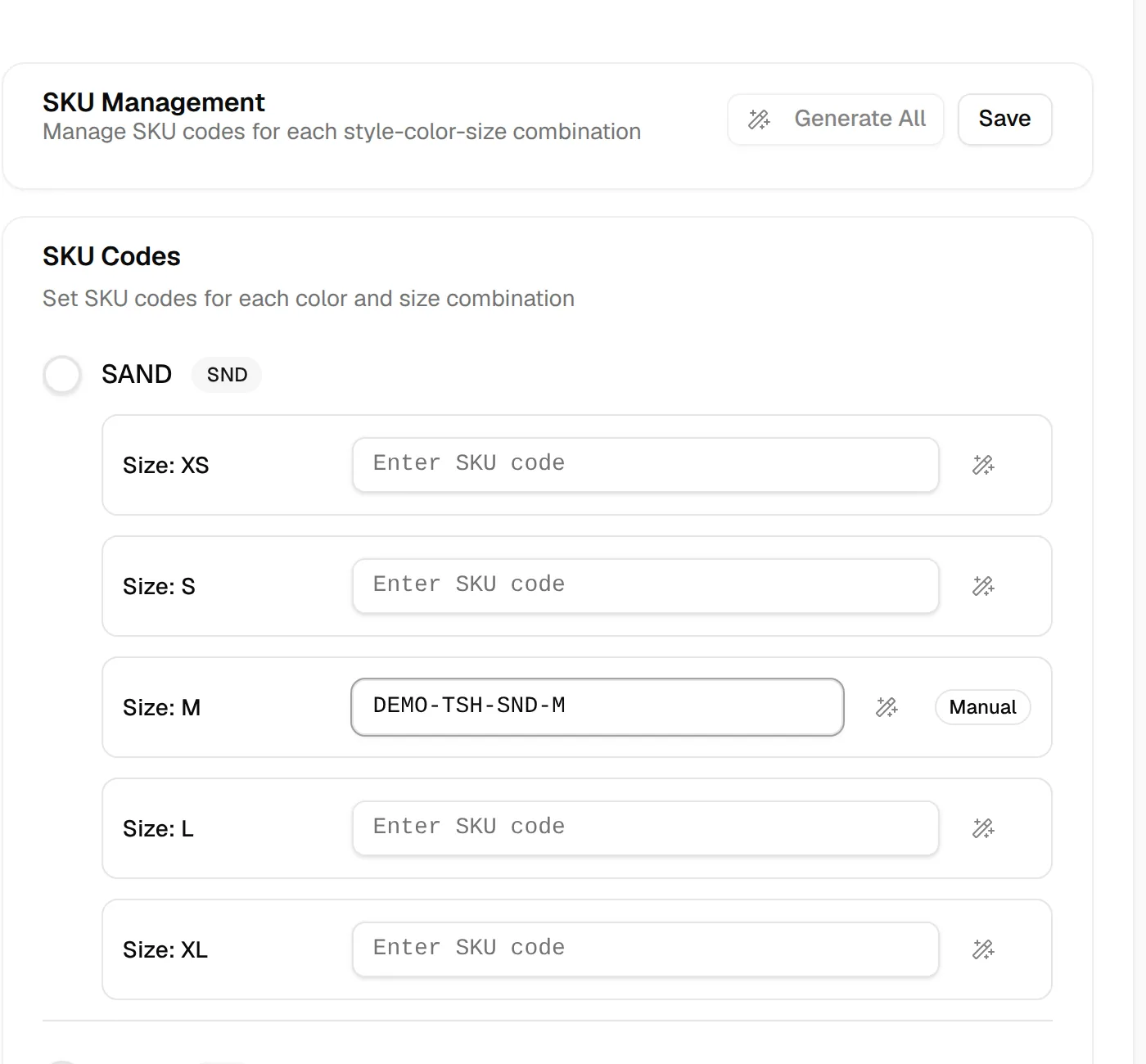Click the Size: XL label
Screen dimensions: 1146x1064
pos(165,949)
